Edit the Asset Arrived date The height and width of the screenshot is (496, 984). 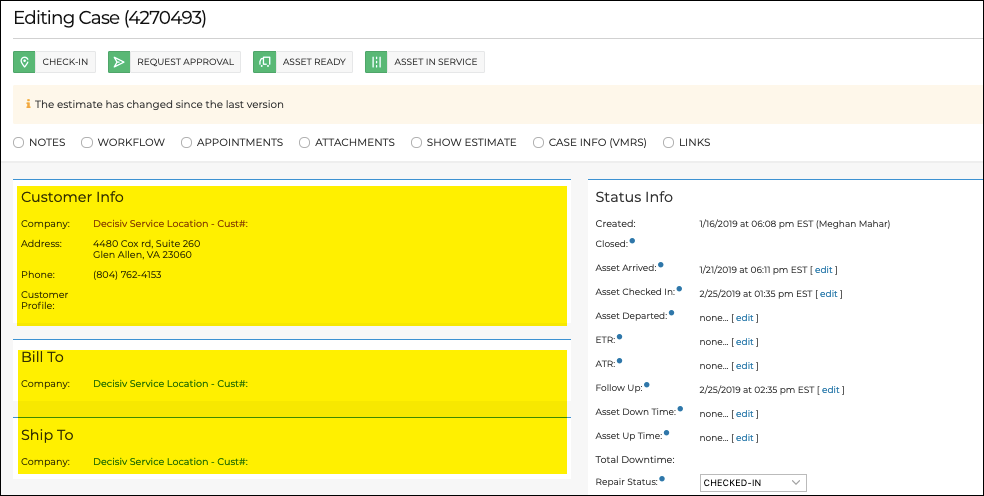(823, 270)
